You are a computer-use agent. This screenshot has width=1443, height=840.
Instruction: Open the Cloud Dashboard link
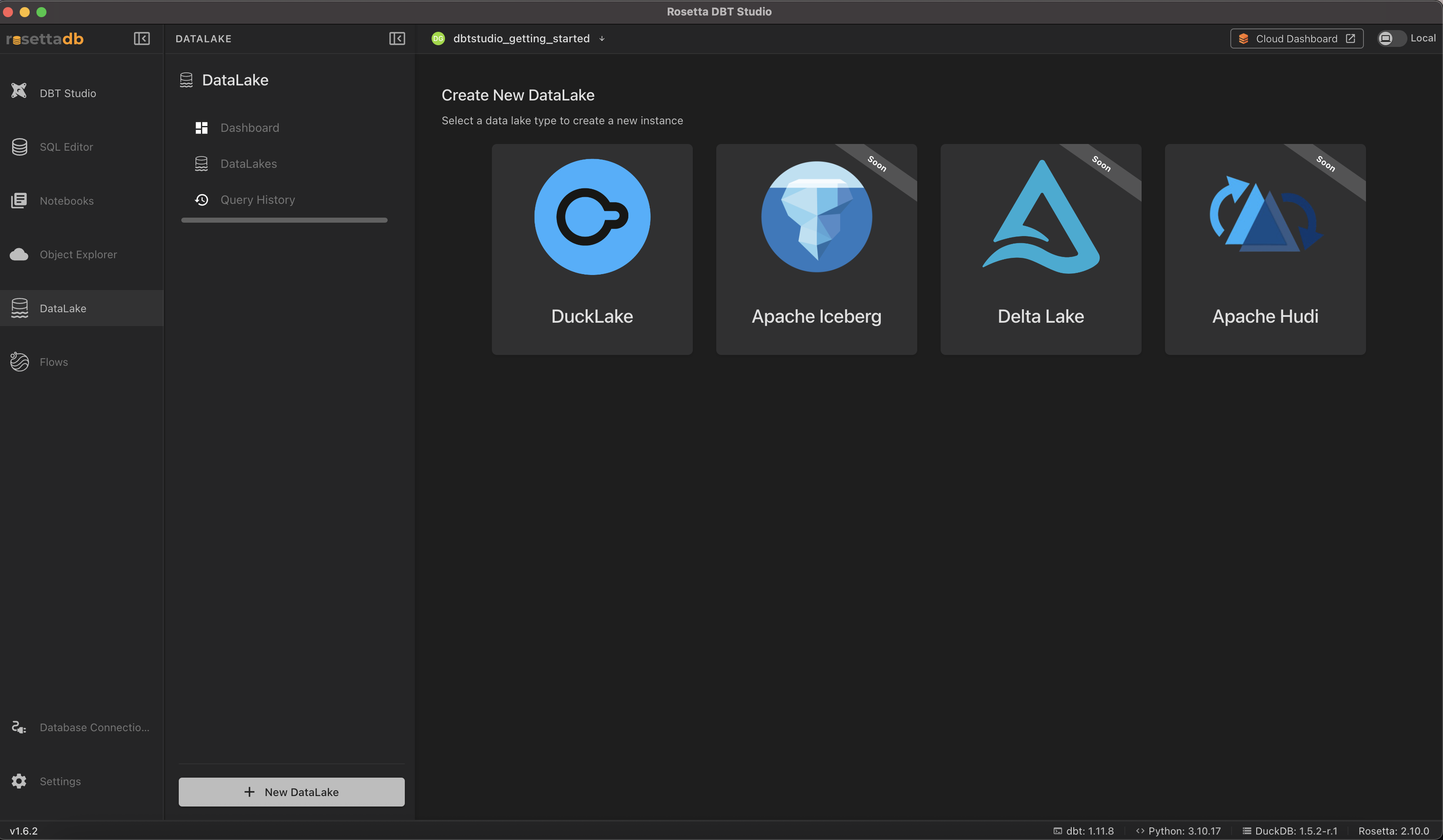coord(1297,39)
